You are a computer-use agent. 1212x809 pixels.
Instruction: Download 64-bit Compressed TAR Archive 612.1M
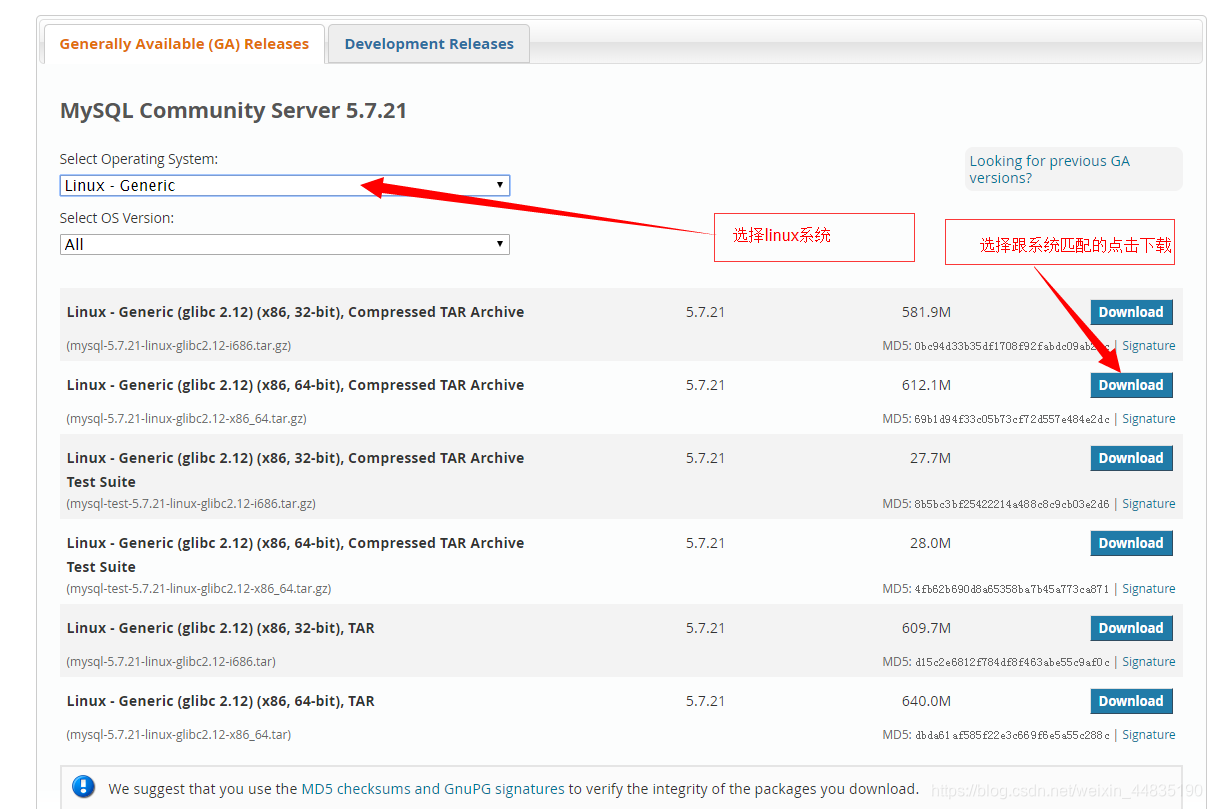1131,385
